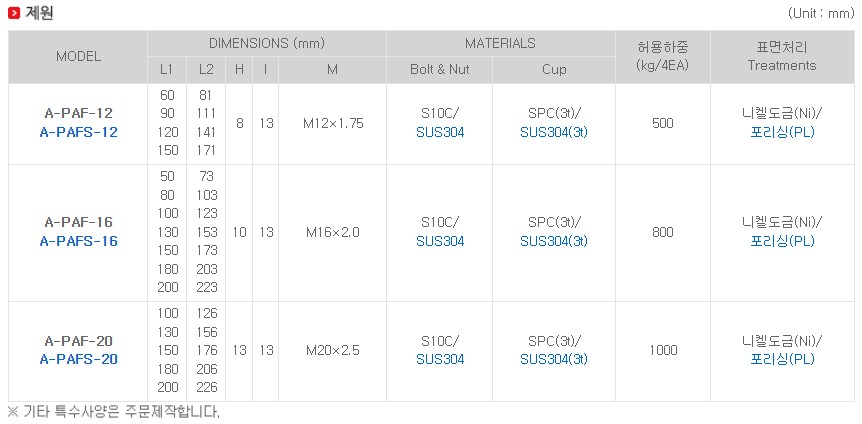
Task: Click 포리싱(PL) in the A-PAFS-20 row
Action: 782,360
